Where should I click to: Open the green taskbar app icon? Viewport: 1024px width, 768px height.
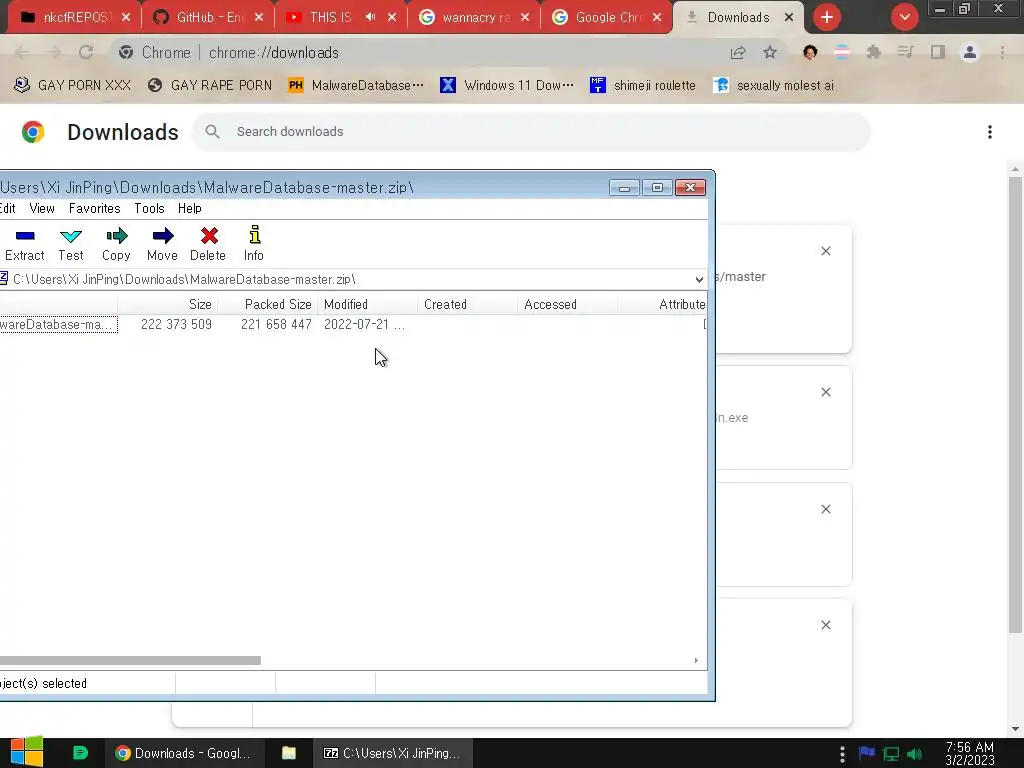(80, 753)
